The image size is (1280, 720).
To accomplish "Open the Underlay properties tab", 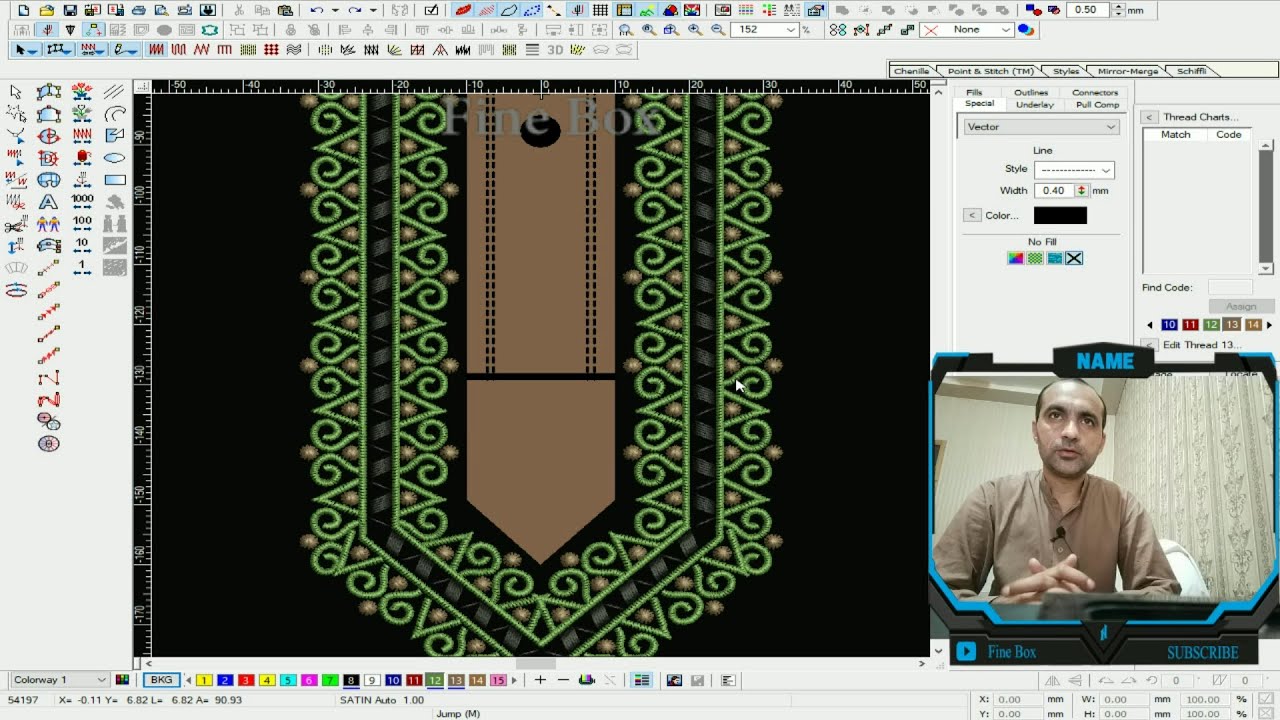I will (1035, 105).
